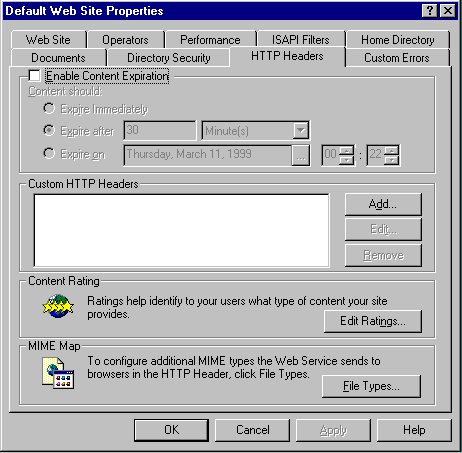Increase the hour spinner value 00
462x453 pixels.
(x=347, y=150)
